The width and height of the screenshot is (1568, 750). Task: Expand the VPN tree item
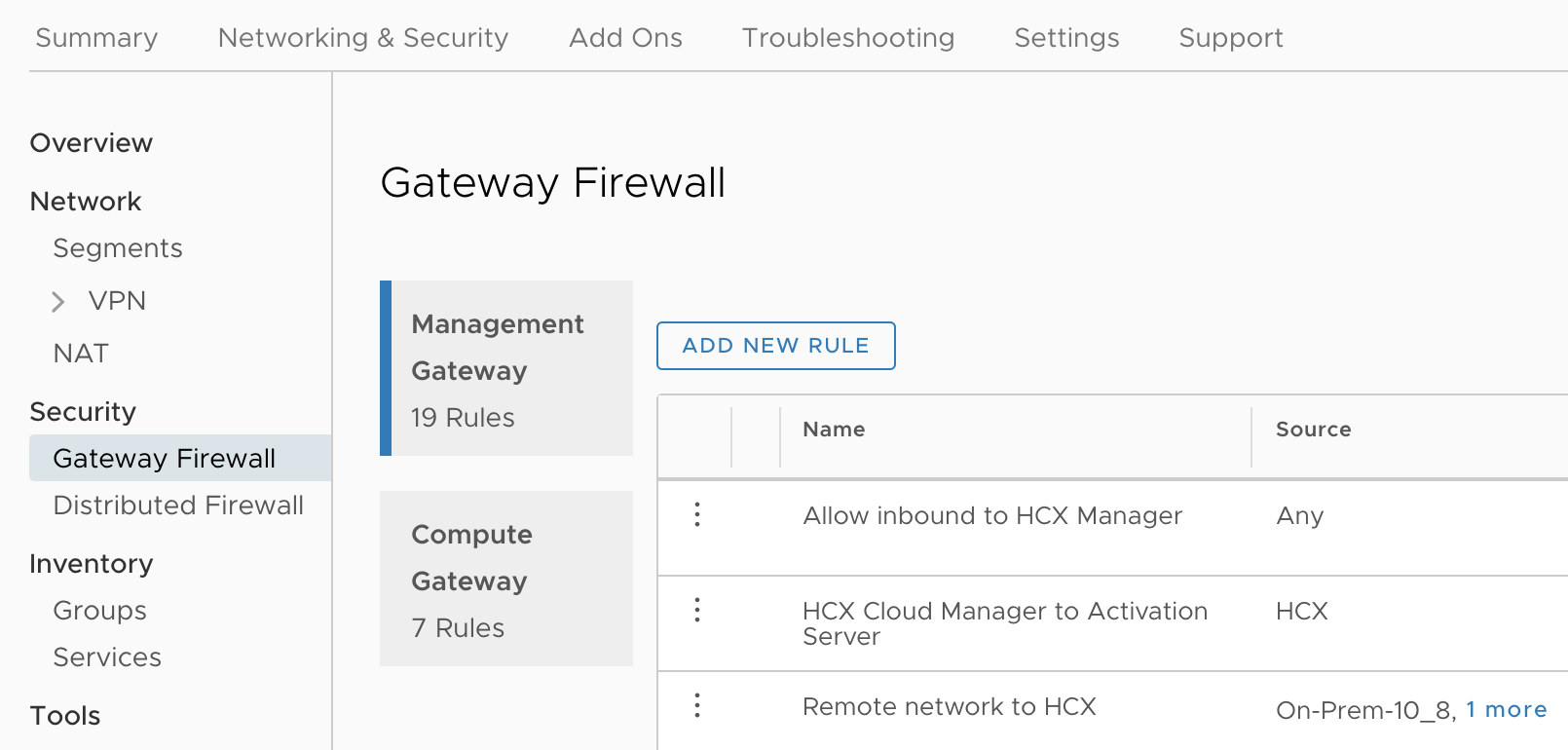(x=58, y=302)
